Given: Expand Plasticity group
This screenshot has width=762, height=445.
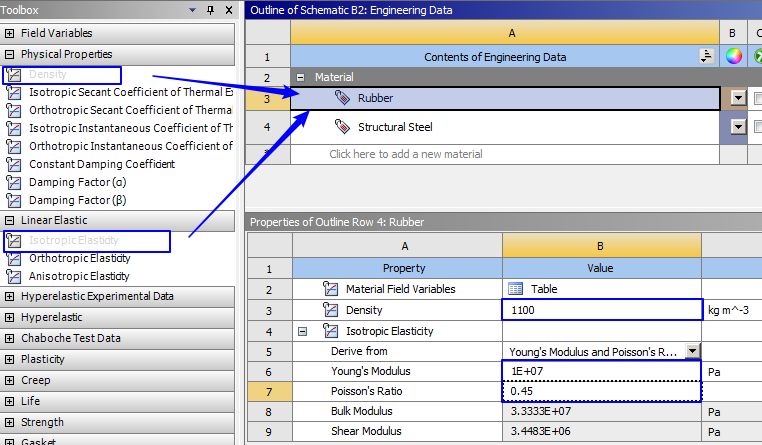Looking at the screenshot, I should pos(9,359).
